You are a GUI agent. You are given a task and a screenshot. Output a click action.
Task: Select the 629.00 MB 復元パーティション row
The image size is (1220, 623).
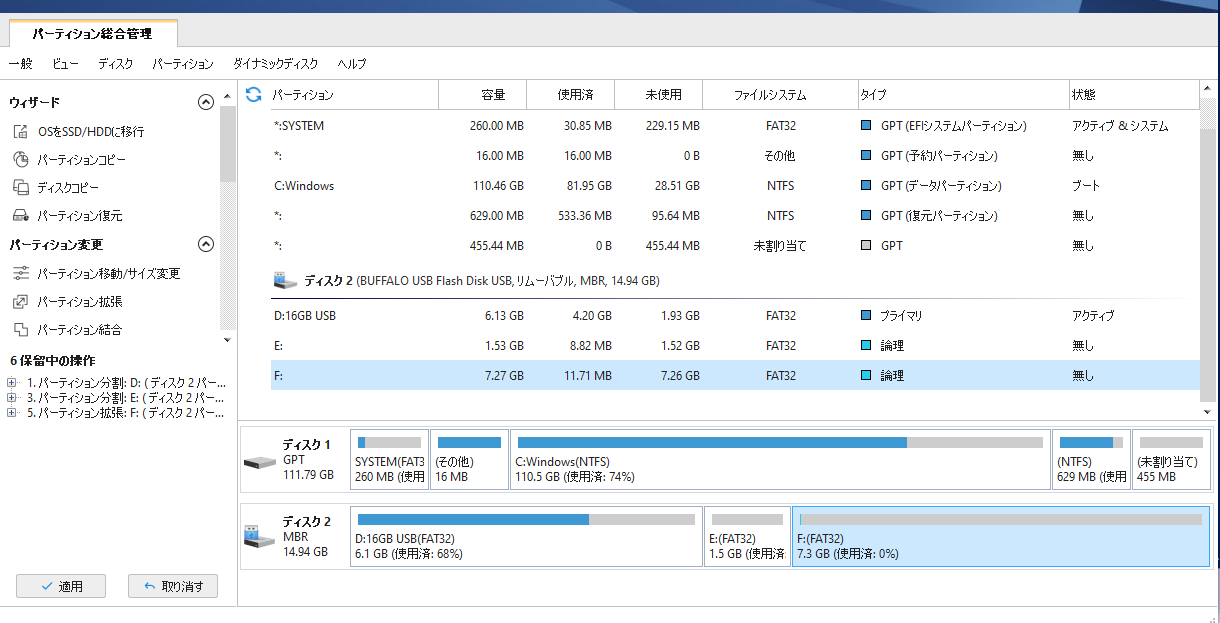point(735,216)
